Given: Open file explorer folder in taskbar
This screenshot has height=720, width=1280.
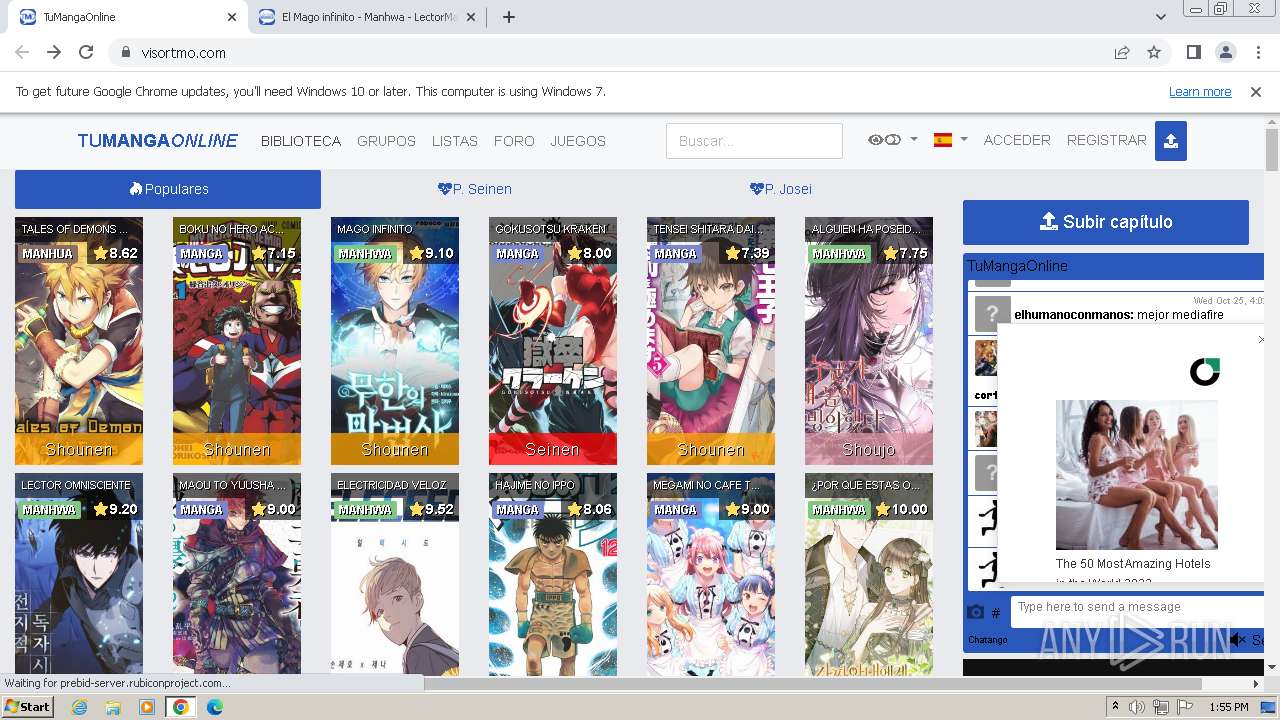Looking at the screenshot, I should tap(113, 707).
